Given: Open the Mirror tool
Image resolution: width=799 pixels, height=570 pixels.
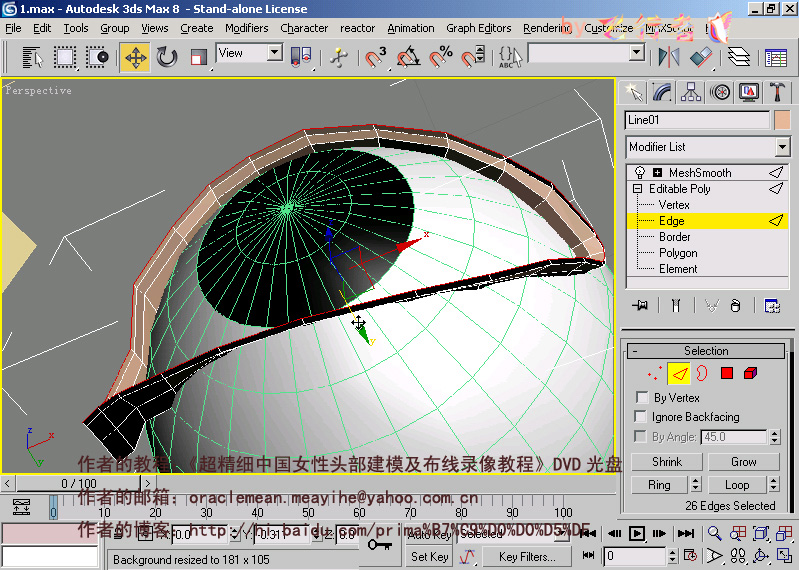Looking at the screenshot, I should (x=669, y=57).
